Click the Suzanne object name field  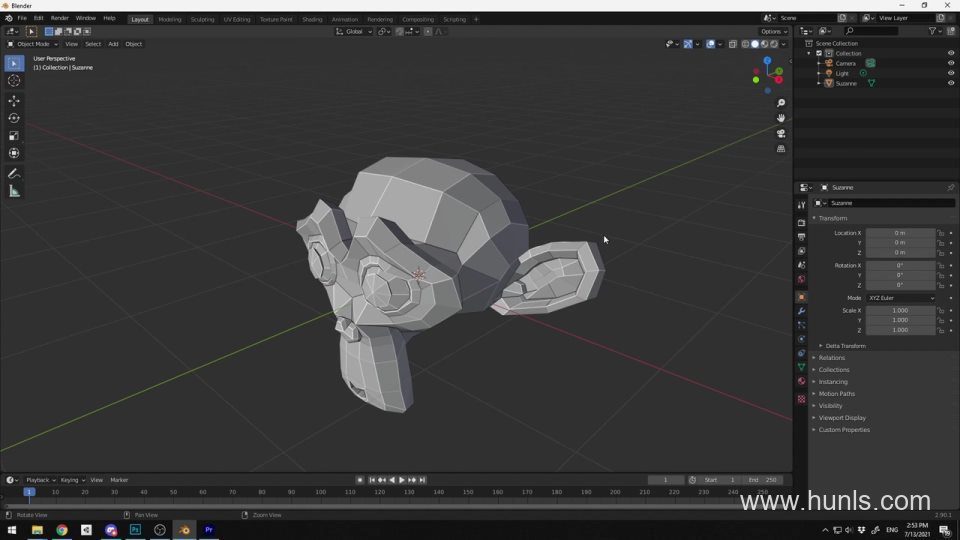[x=891, y=203]
